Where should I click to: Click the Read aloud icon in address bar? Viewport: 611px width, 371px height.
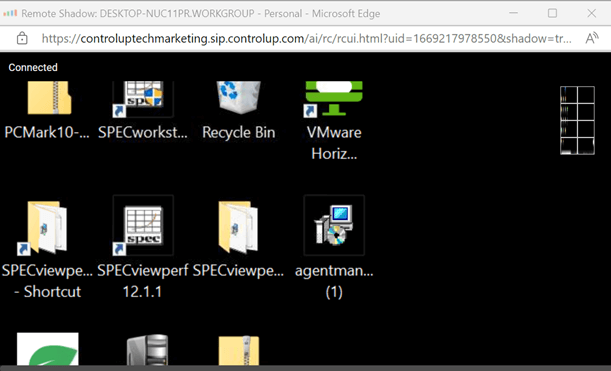pyautogui.click(x=592, y=38)
